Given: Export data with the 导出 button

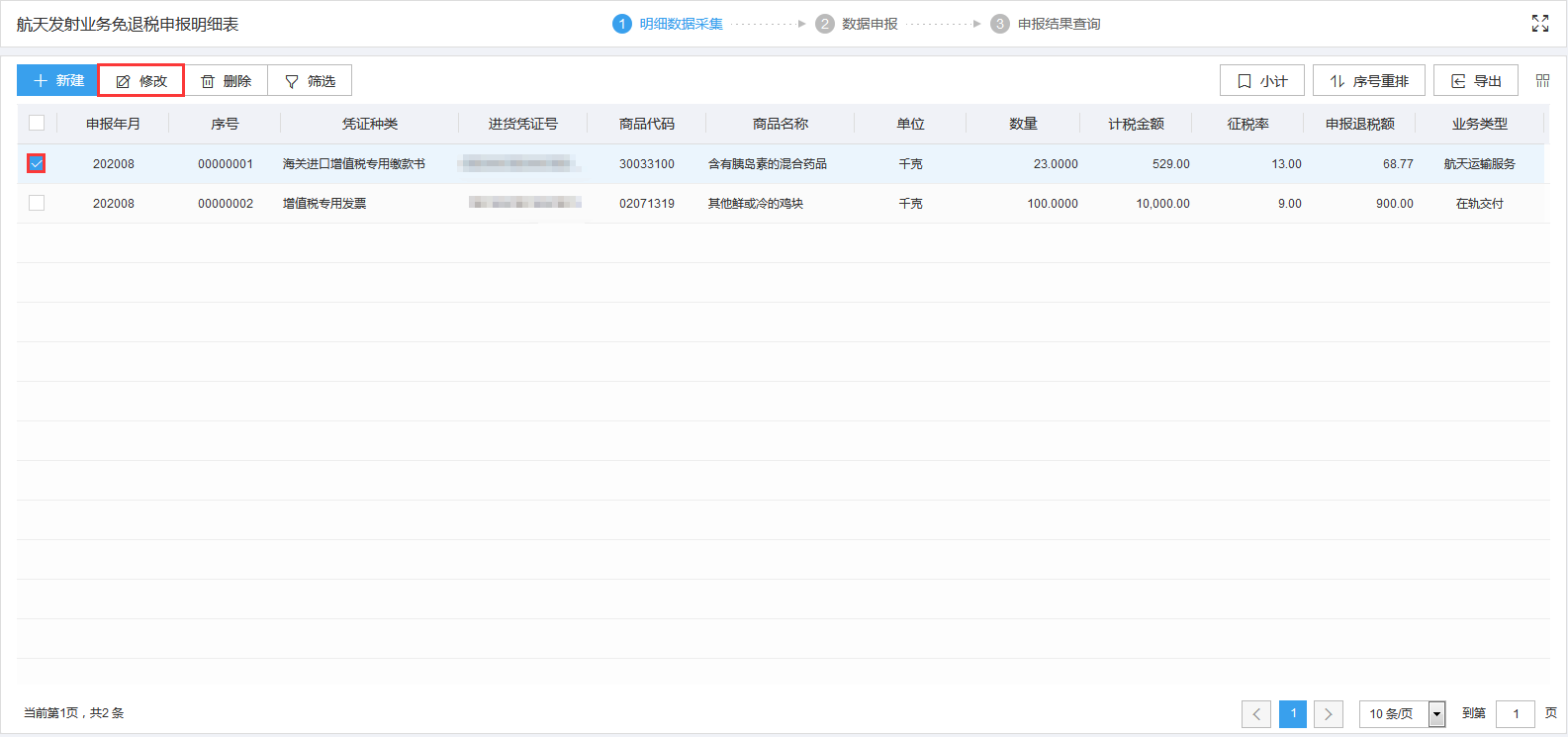Looking at the screenshot, I should [x=1475, y=80].
